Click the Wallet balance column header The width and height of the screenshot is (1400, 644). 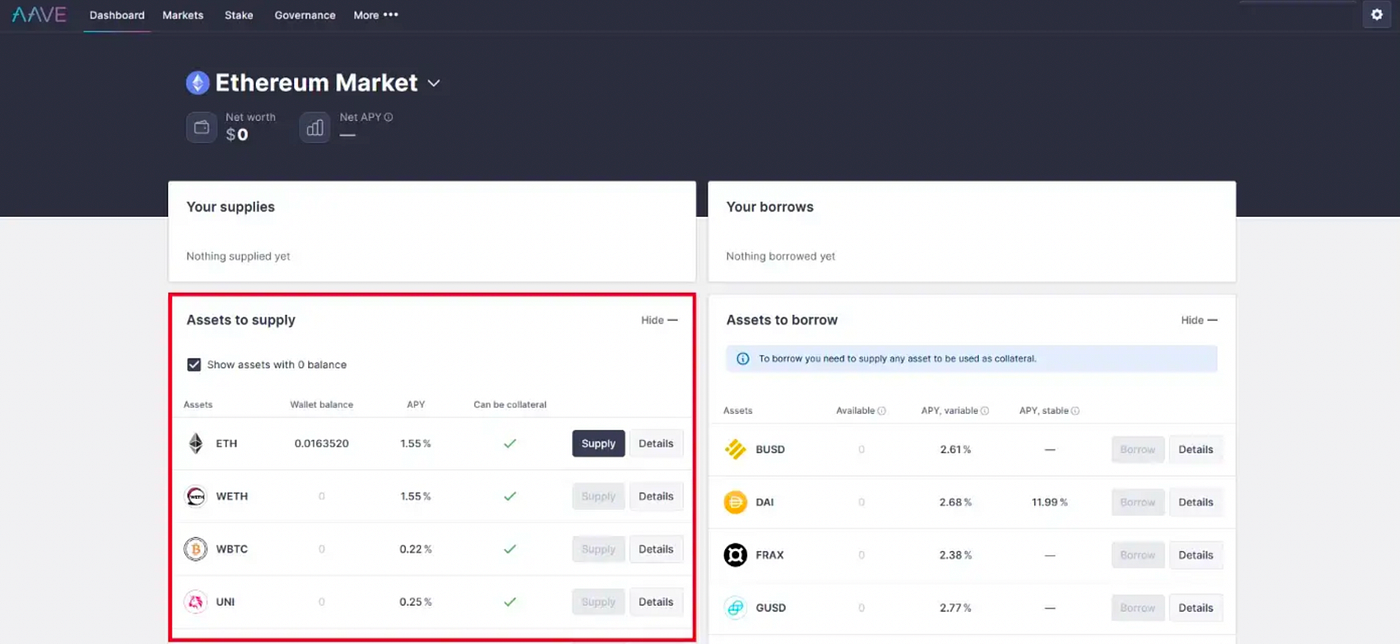322,405
